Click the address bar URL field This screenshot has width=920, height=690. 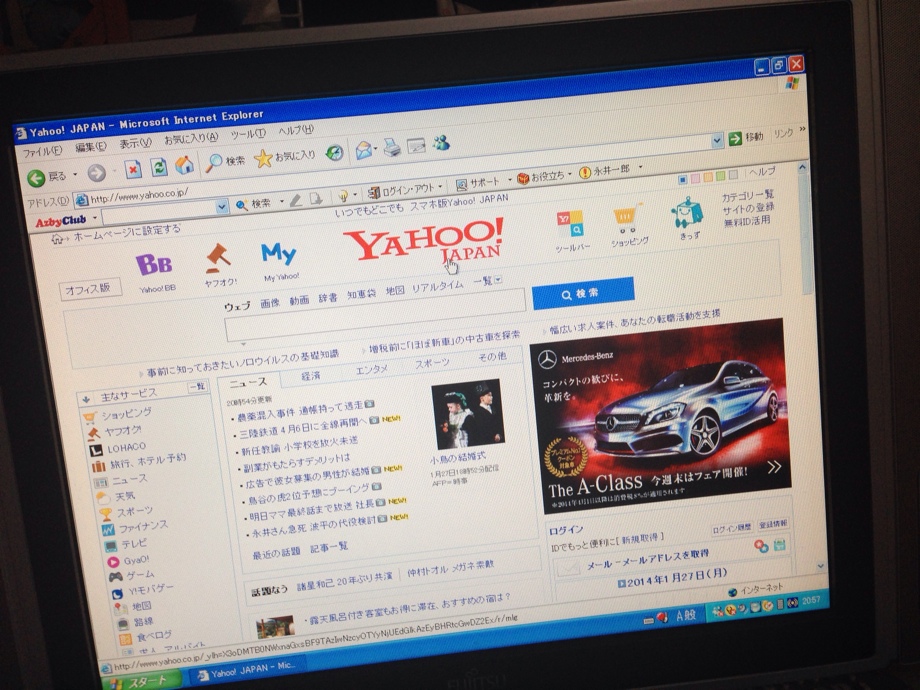(393, 170)
